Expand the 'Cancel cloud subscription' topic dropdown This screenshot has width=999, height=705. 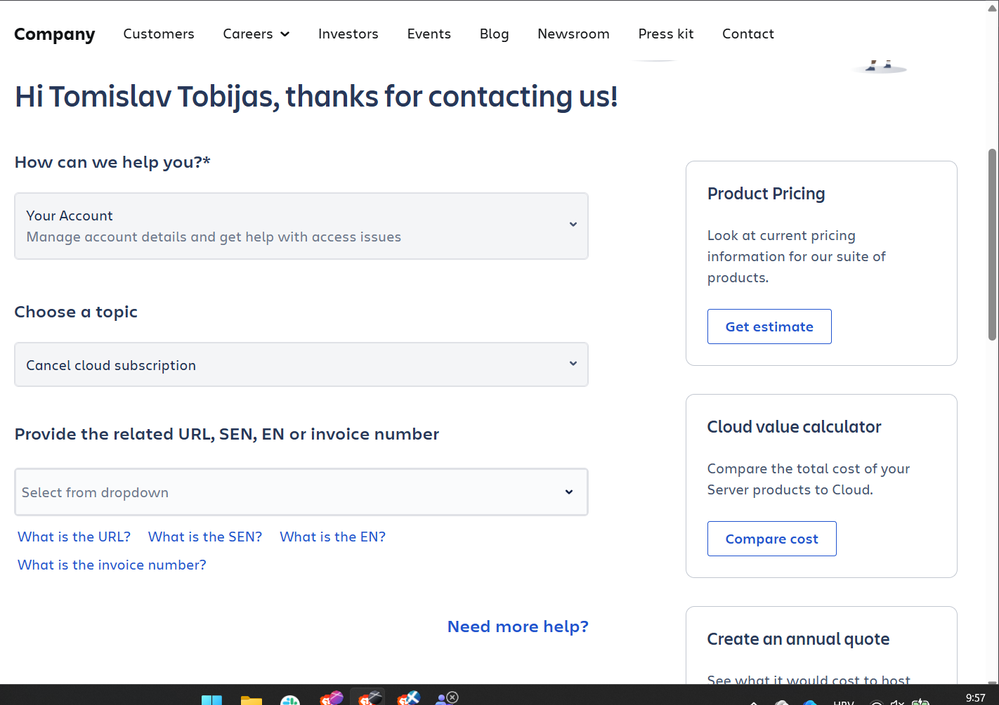(x=301, y=365)
